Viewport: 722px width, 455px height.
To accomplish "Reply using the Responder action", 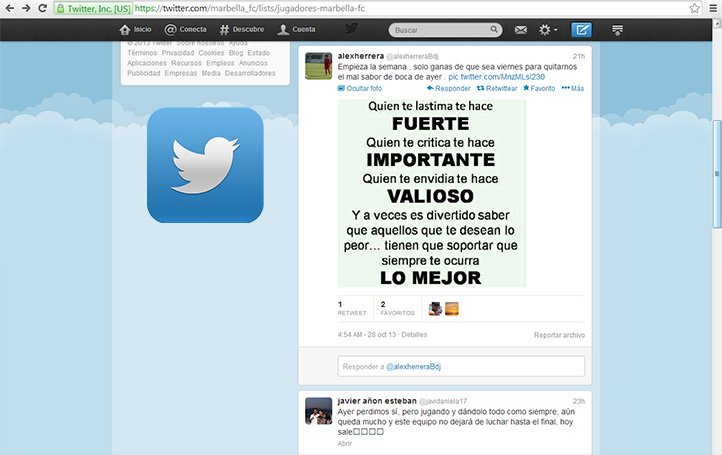I will click(x=448, y=88).
